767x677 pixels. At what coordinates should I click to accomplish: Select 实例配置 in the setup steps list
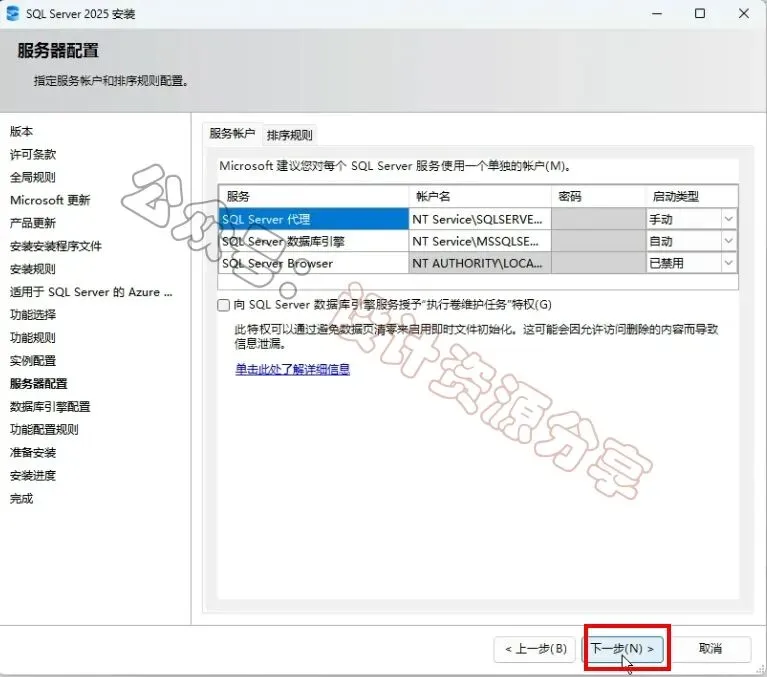(x=33, y=361)
